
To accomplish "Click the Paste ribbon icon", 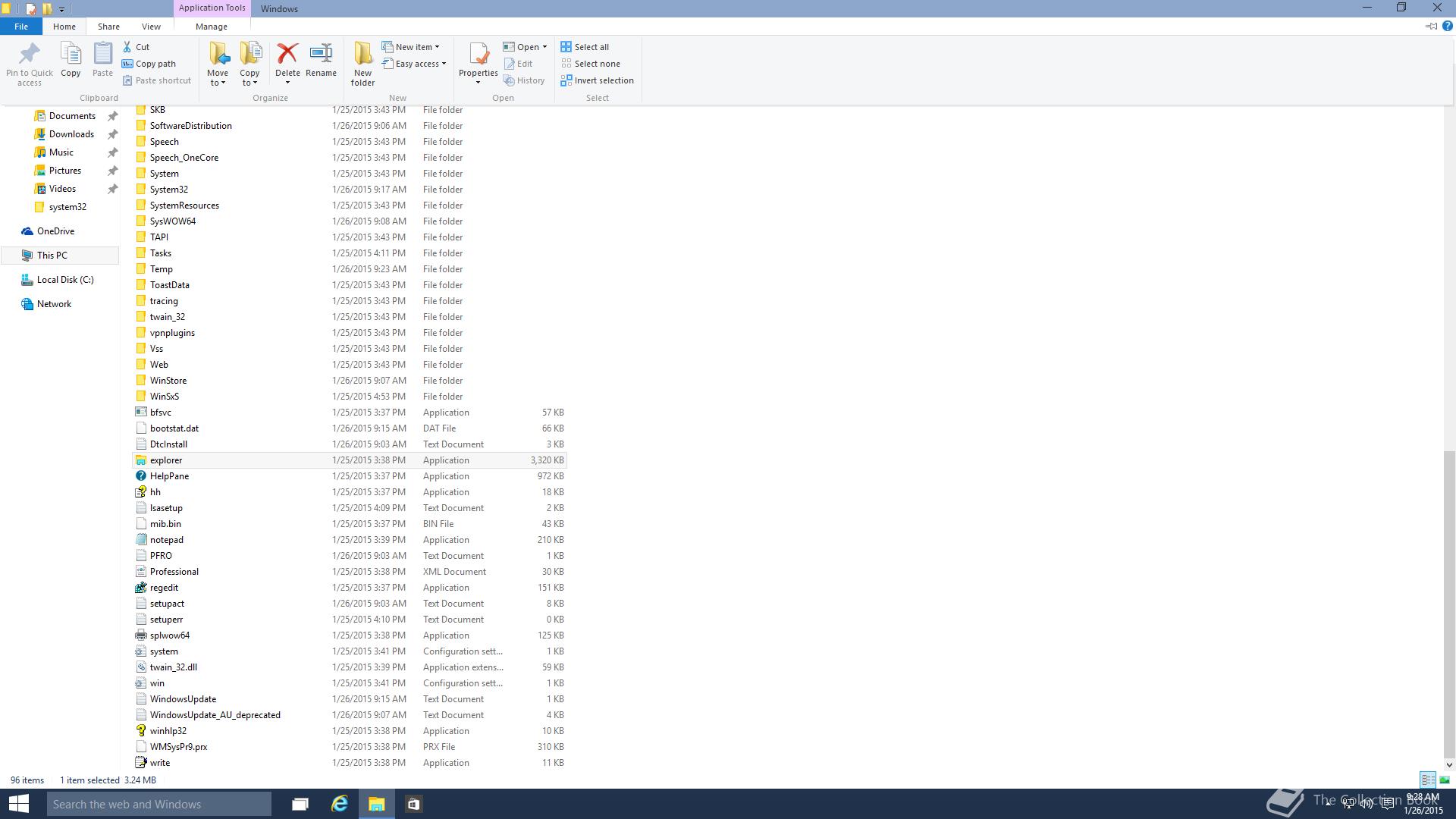I will click(102, 54).
